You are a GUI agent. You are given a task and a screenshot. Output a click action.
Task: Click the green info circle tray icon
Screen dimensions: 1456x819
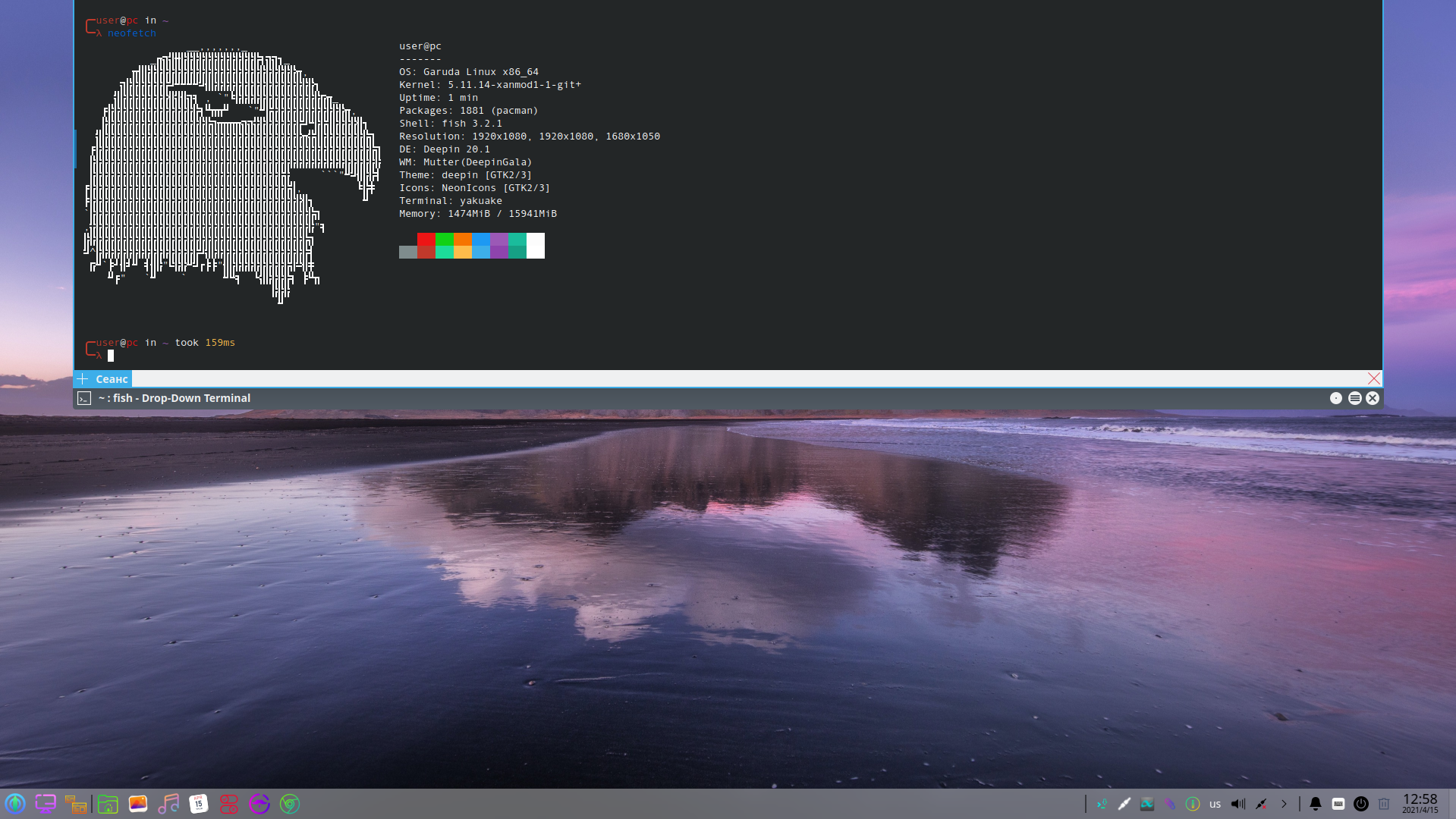coord(1193,804)
